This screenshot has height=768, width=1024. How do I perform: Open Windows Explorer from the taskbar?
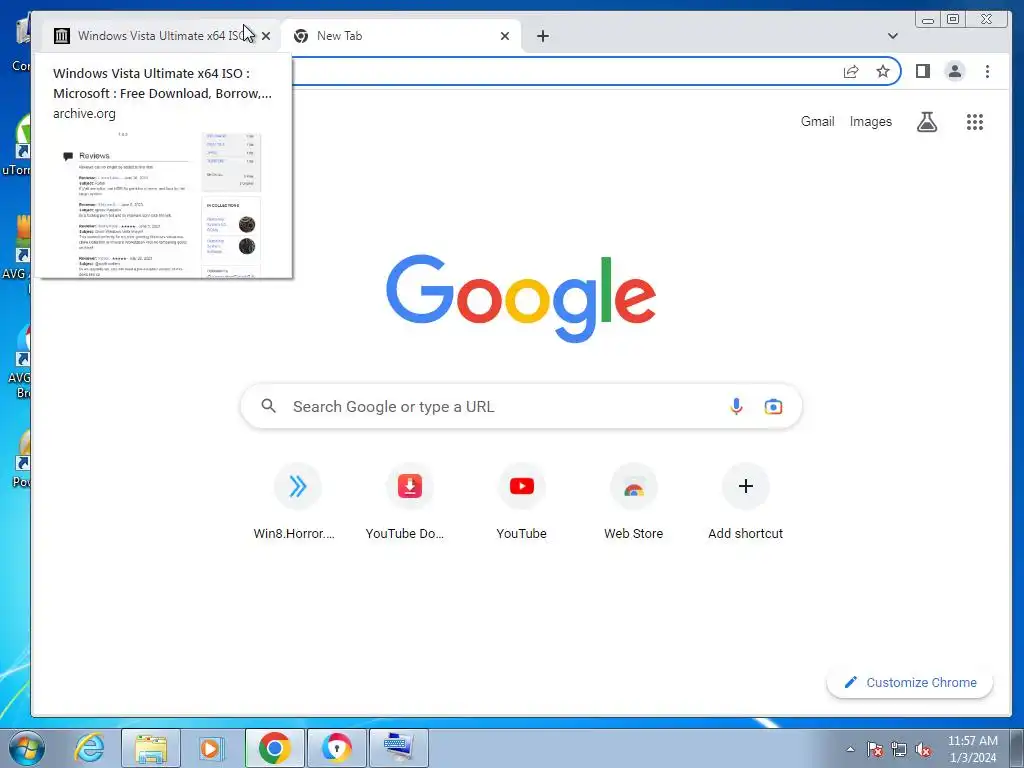(x=151, y=748)
